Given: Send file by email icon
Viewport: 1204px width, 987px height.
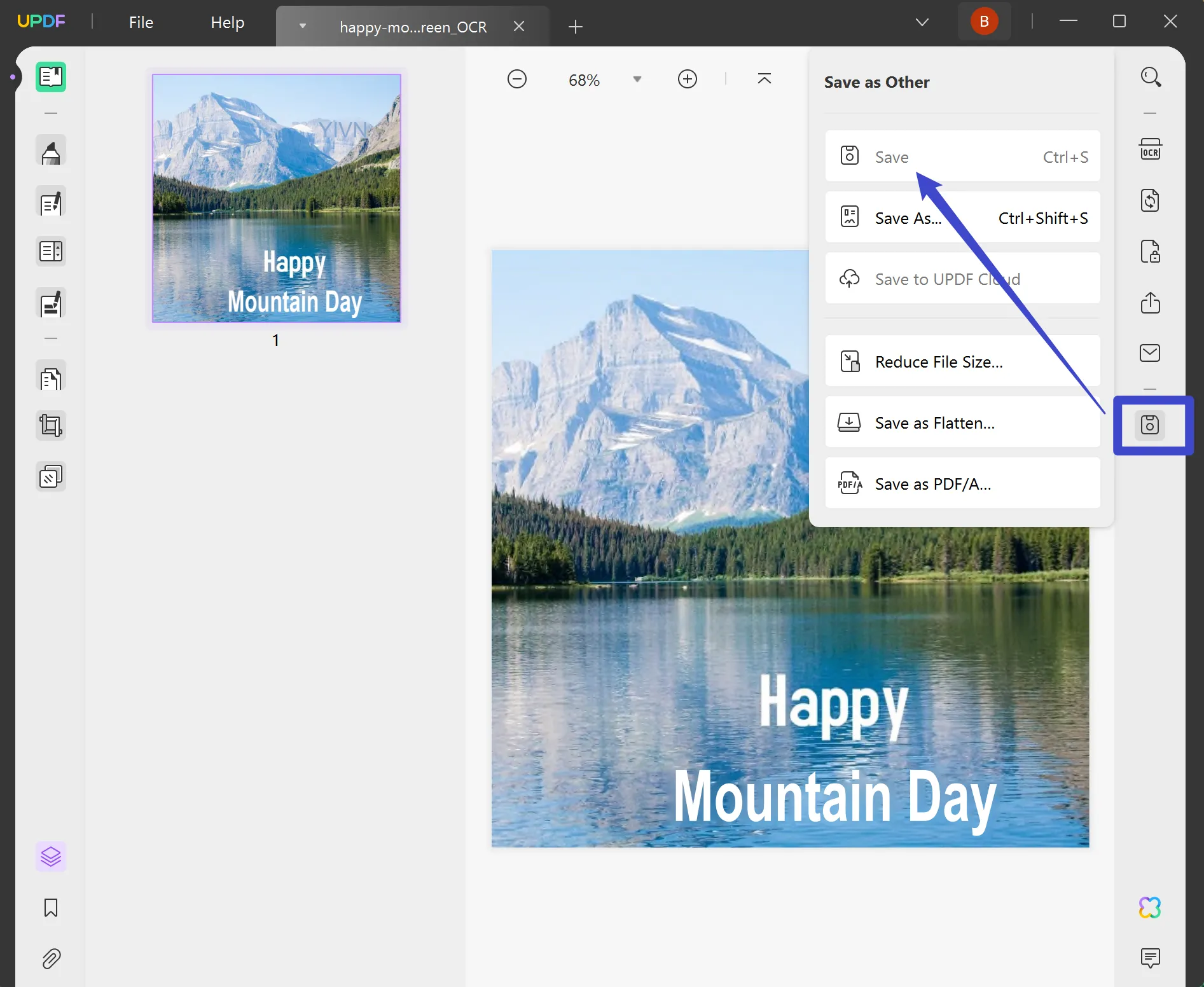Looking at the screenshot, I should [1150, 353].
